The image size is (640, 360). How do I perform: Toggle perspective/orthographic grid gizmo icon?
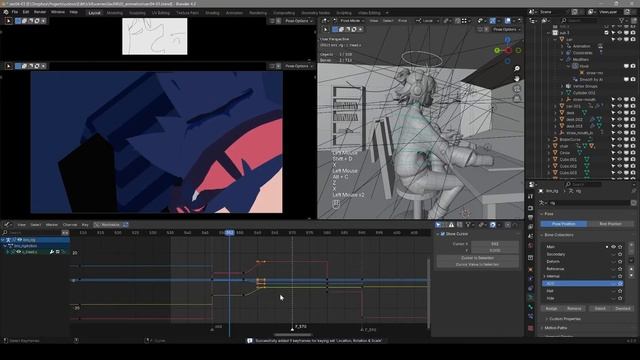pyautogui.click(x=517, y=98)
